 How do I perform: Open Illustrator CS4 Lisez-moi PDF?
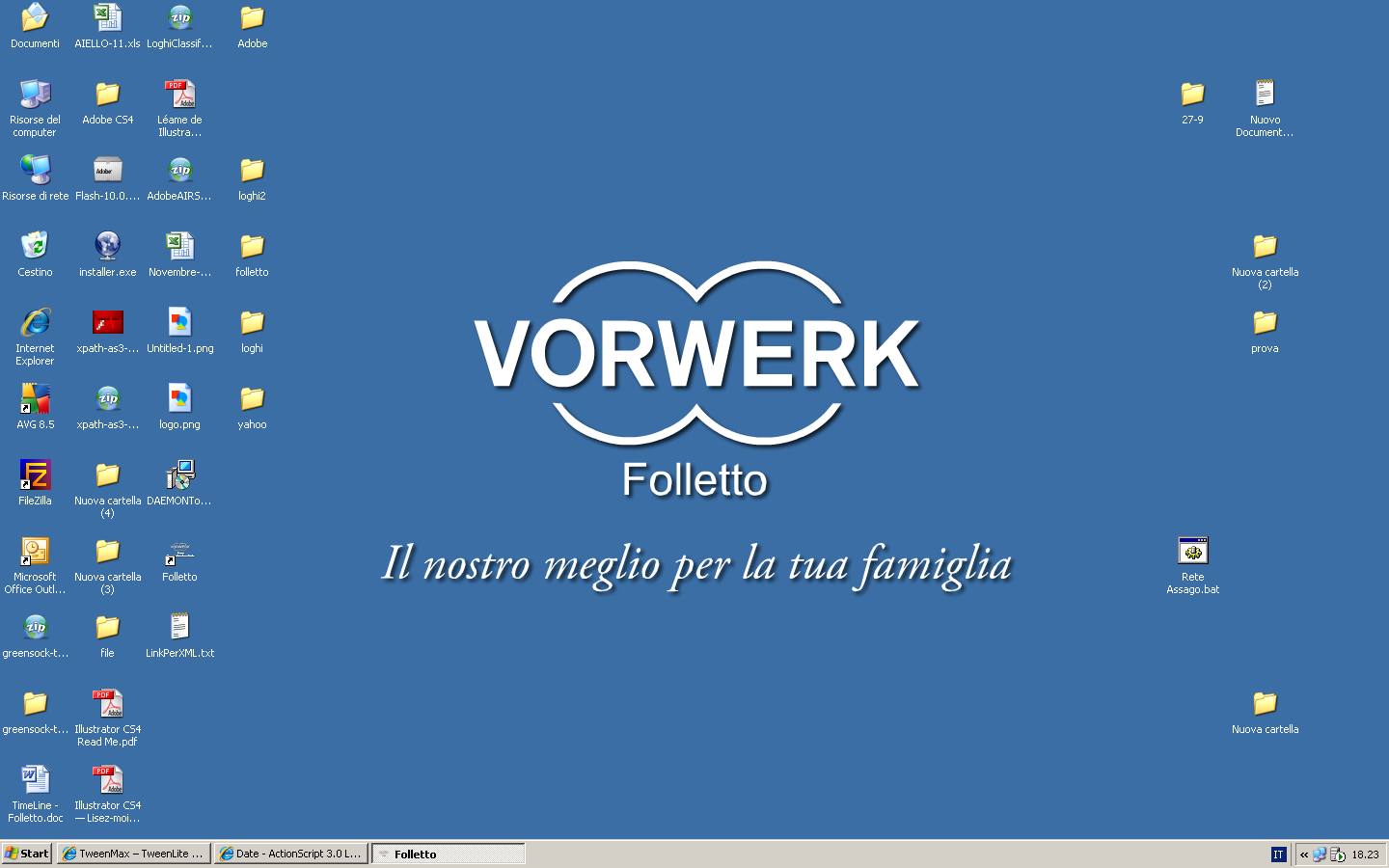point(107,779)
